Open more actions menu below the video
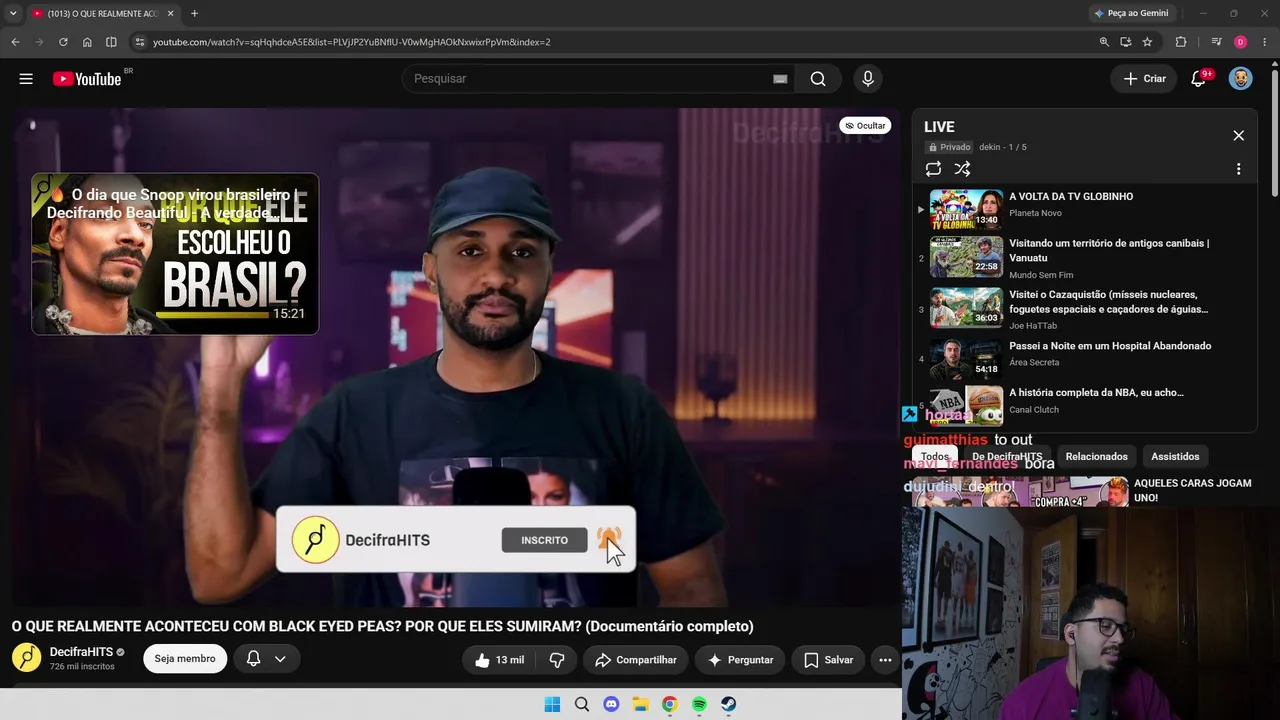 (x=885, y=660)
